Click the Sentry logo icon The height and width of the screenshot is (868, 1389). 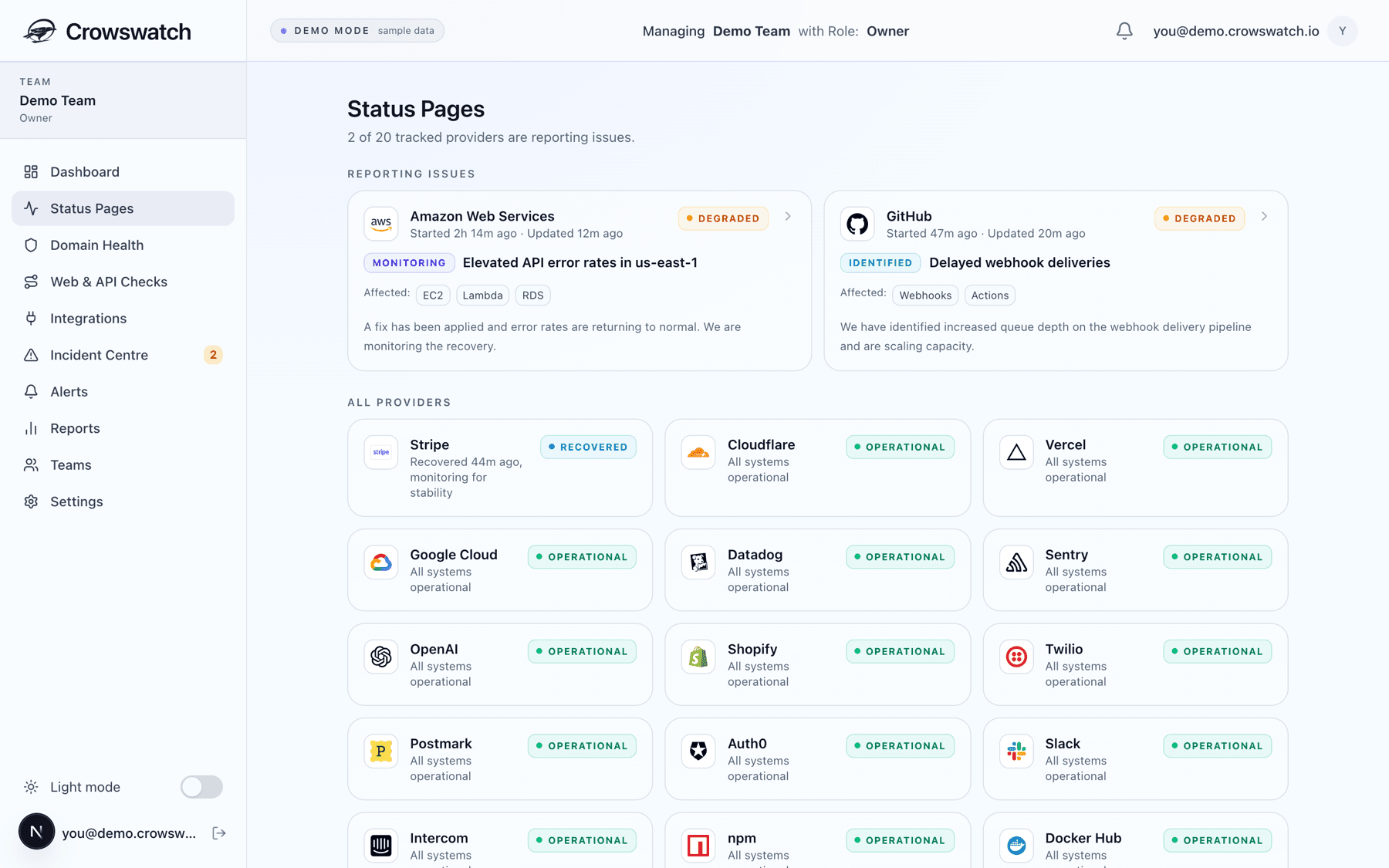pos(1016,562)
